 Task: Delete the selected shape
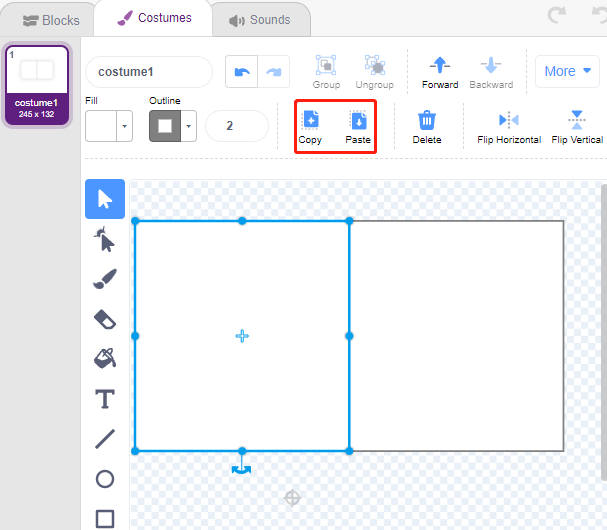point(427,127)
